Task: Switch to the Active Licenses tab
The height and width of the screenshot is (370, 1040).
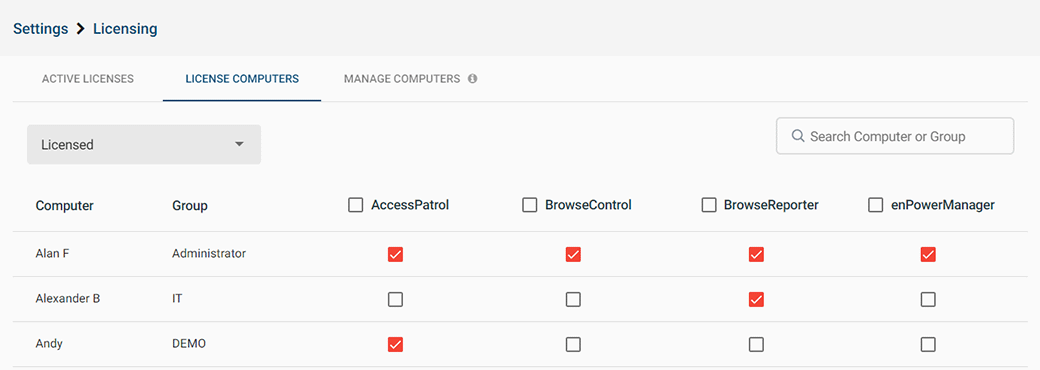Action: [88, 79]
